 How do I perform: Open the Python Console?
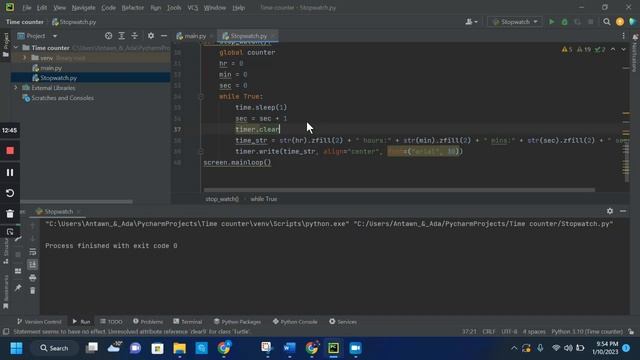(295, 322)
